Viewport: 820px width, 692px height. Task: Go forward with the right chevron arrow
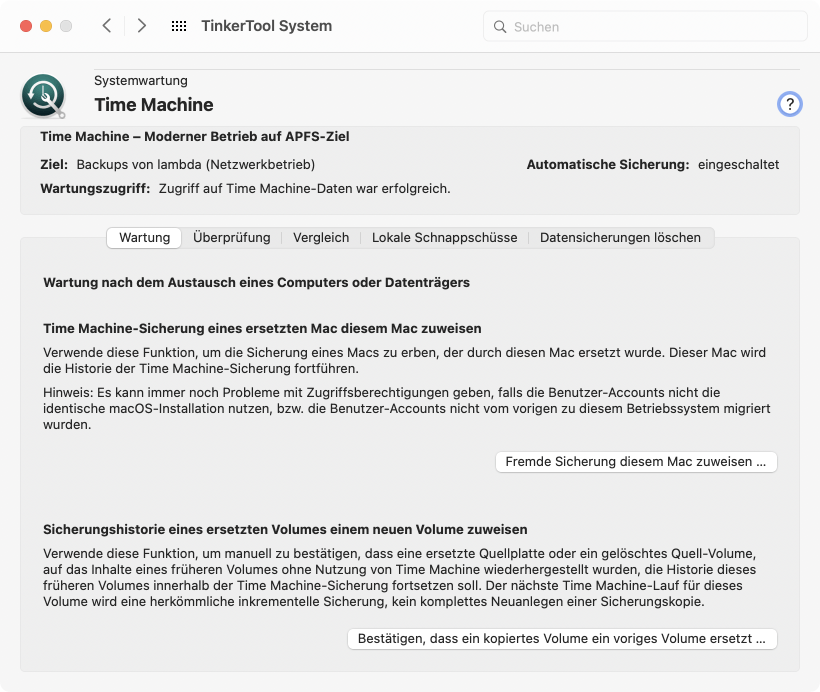[x=141, y=26]
